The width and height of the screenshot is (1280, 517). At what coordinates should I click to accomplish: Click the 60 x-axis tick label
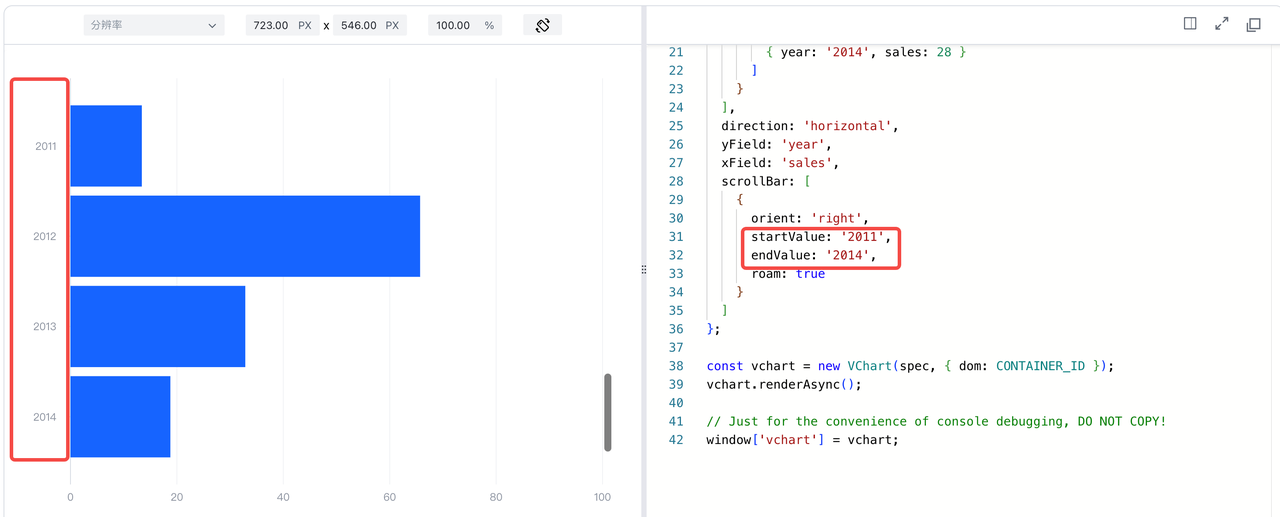click(390, 497)
